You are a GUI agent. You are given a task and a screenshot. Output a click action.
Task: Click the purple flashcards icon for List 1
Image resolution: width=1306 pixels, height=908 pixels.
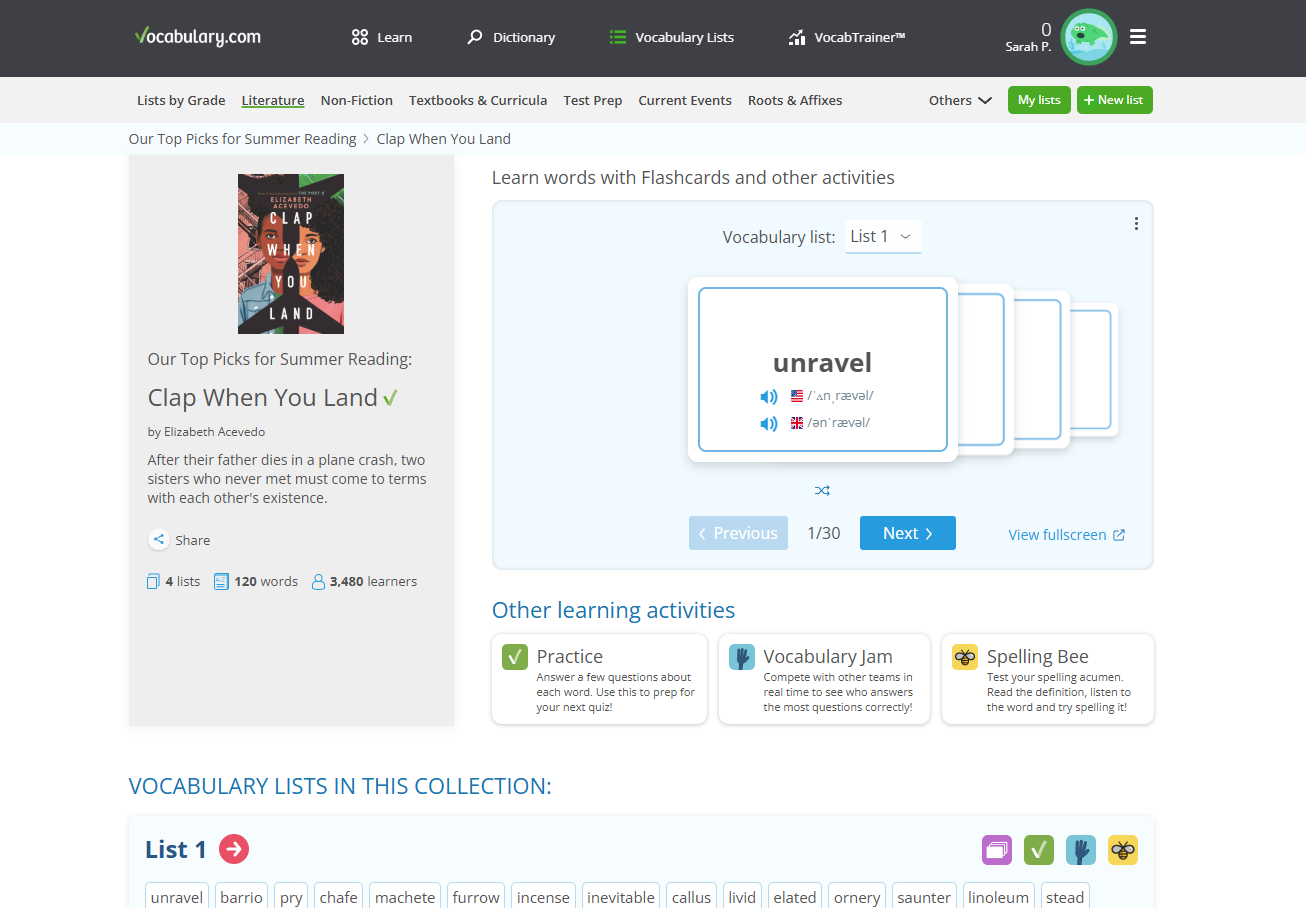click(x=997, y=850)
